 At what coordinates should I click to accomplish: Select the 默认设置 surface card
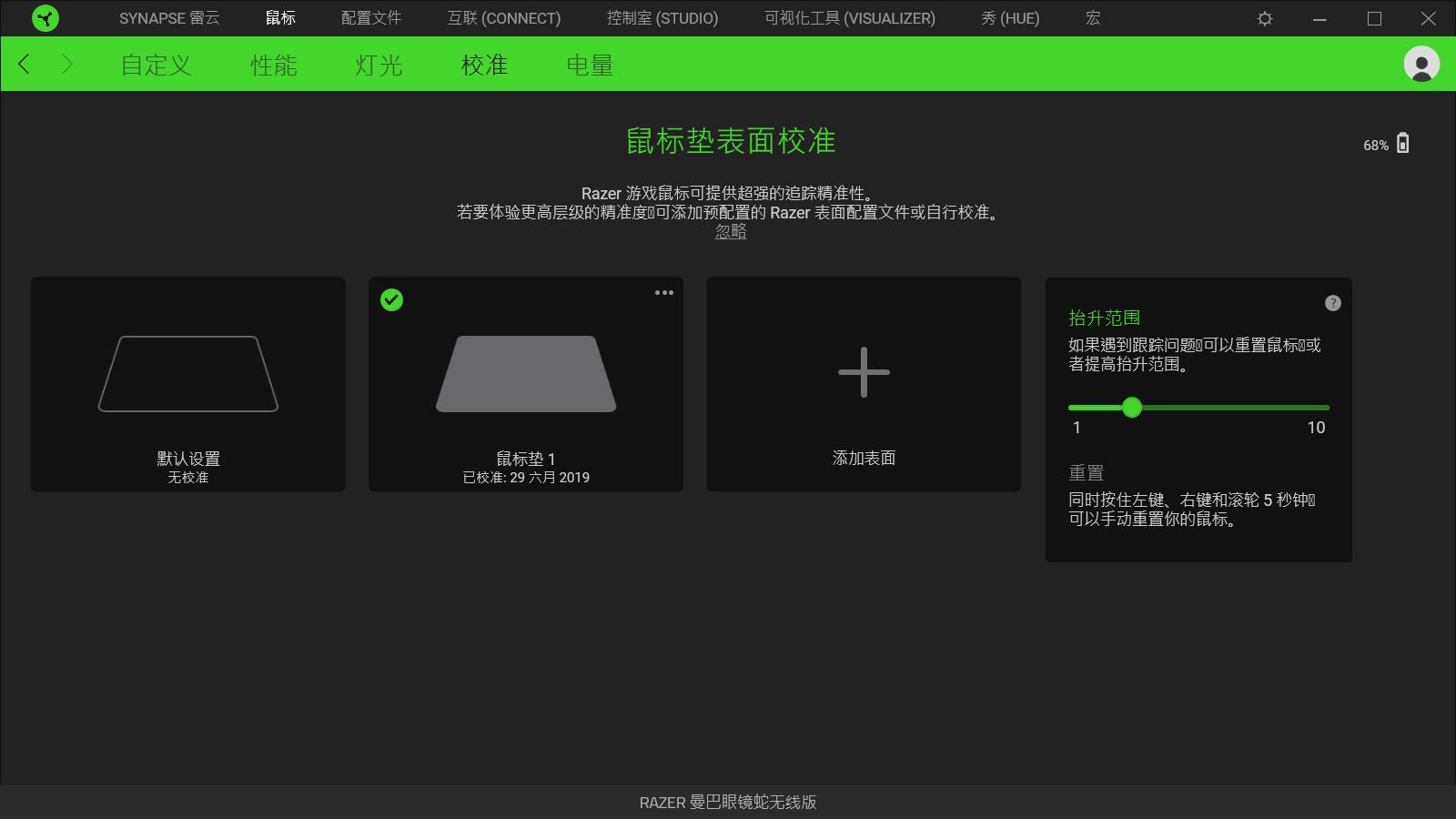(187, 384)
